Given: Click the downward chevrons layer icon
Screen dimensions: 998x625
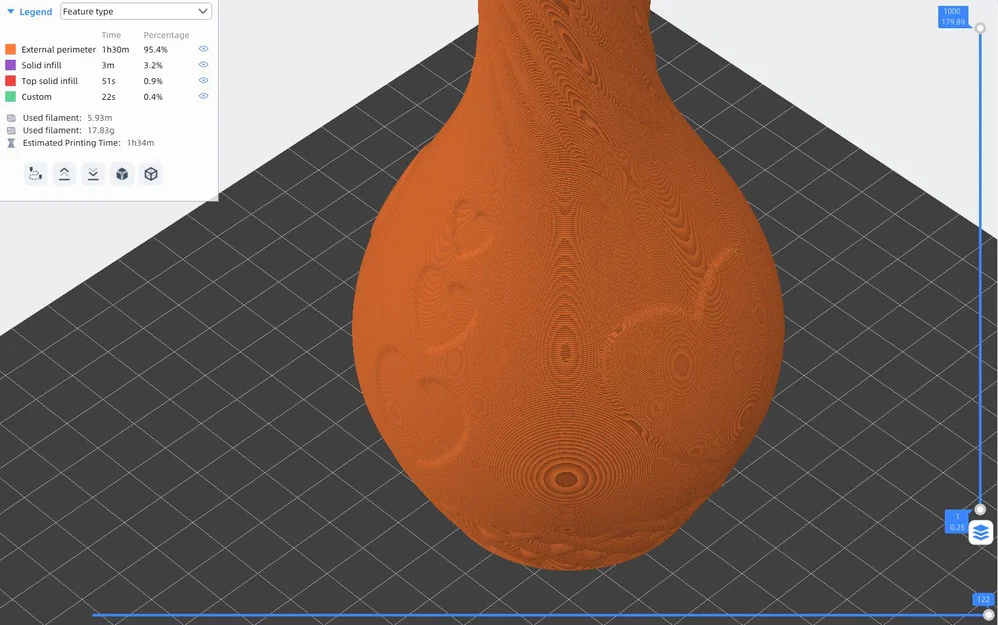Looking at the screenshot, I should tap(93, 174).
